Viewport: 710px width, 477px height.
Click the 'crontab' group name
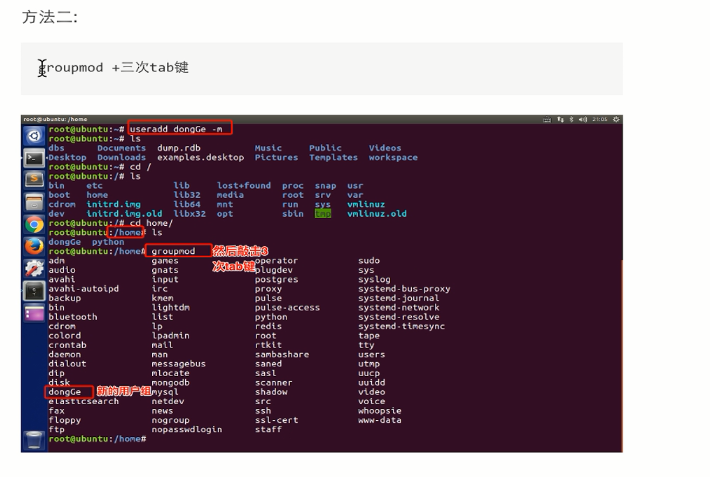[67, 345]
